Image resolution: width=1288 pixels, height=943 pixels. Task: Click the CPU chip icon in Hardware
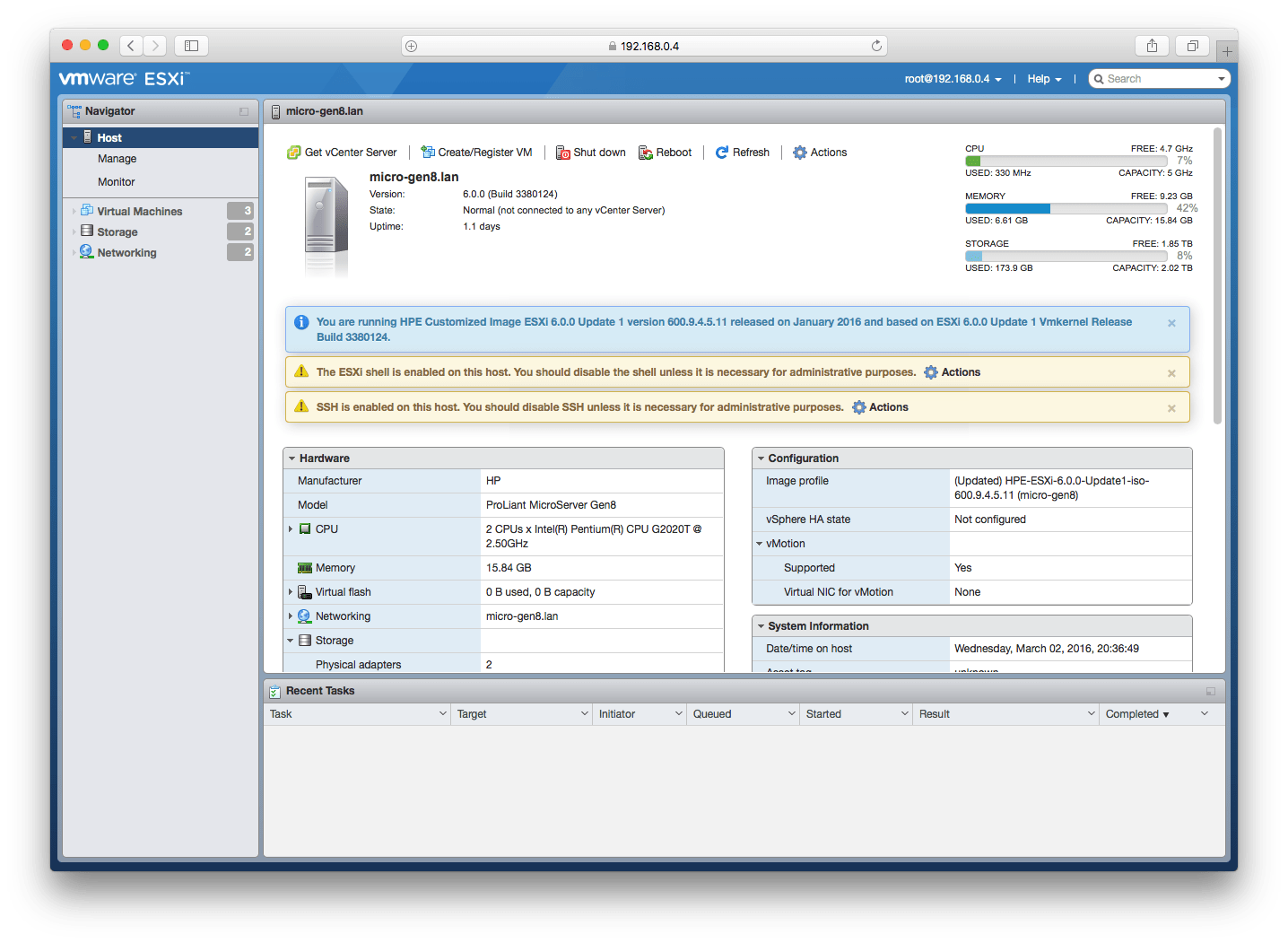tap(305, 529)
